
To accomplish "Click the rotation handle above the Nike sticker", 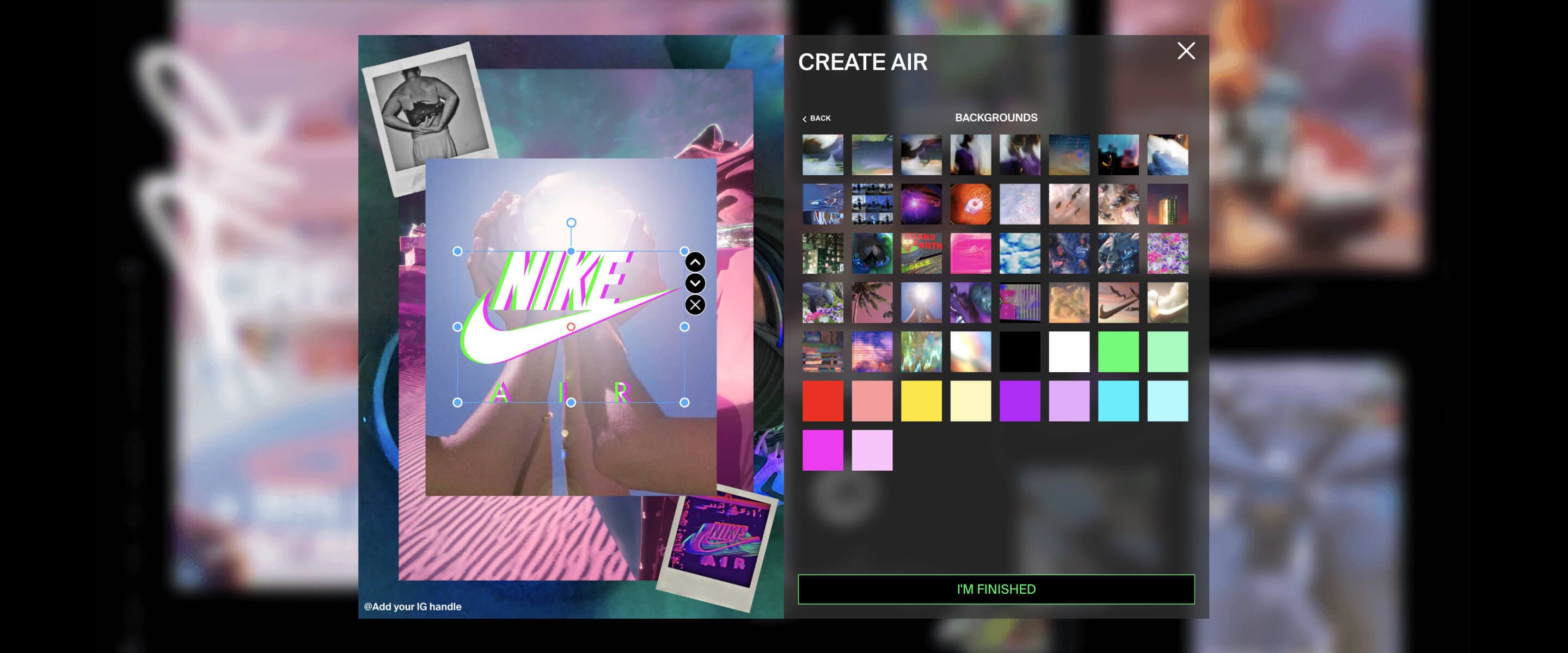I will (x=571, y=223).
